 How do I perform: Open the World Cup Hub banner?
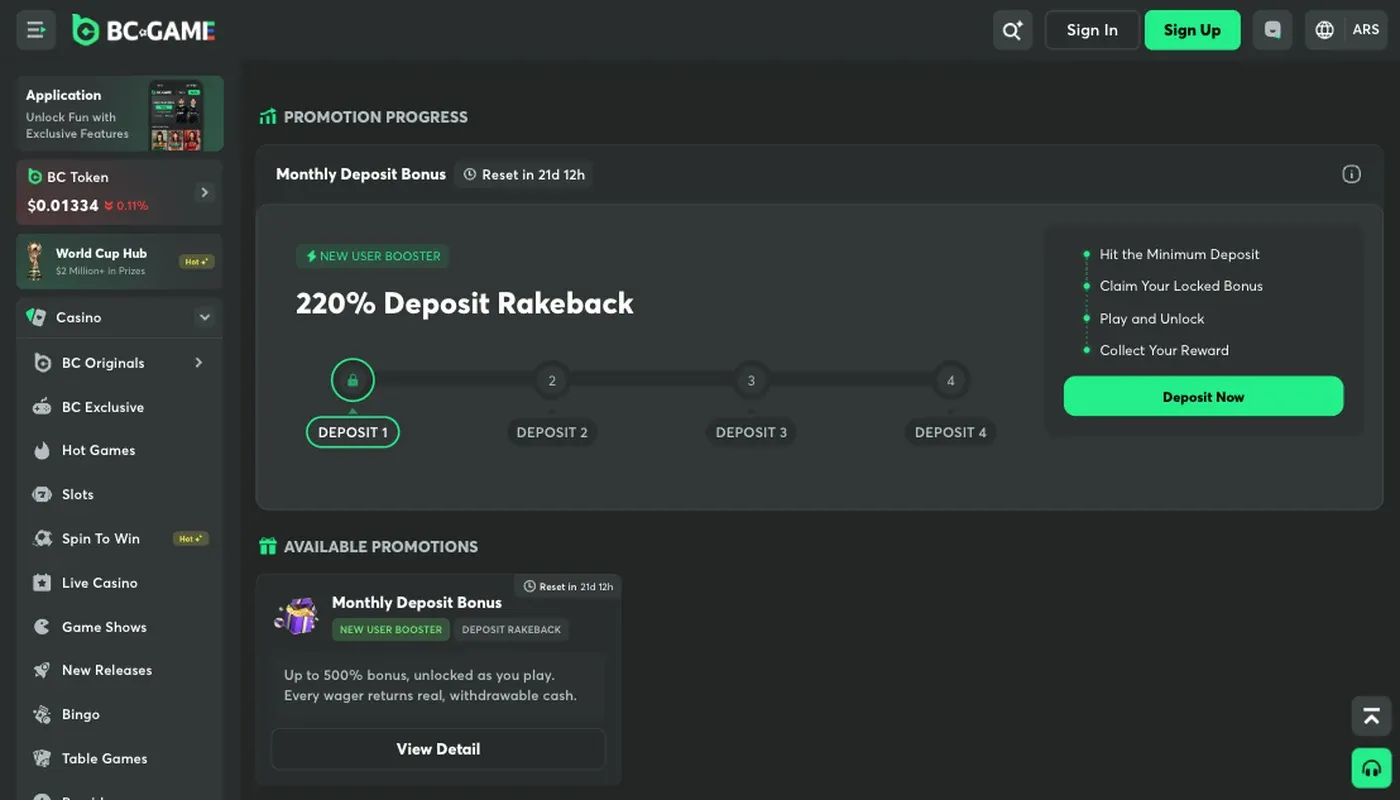pos(120,261)
